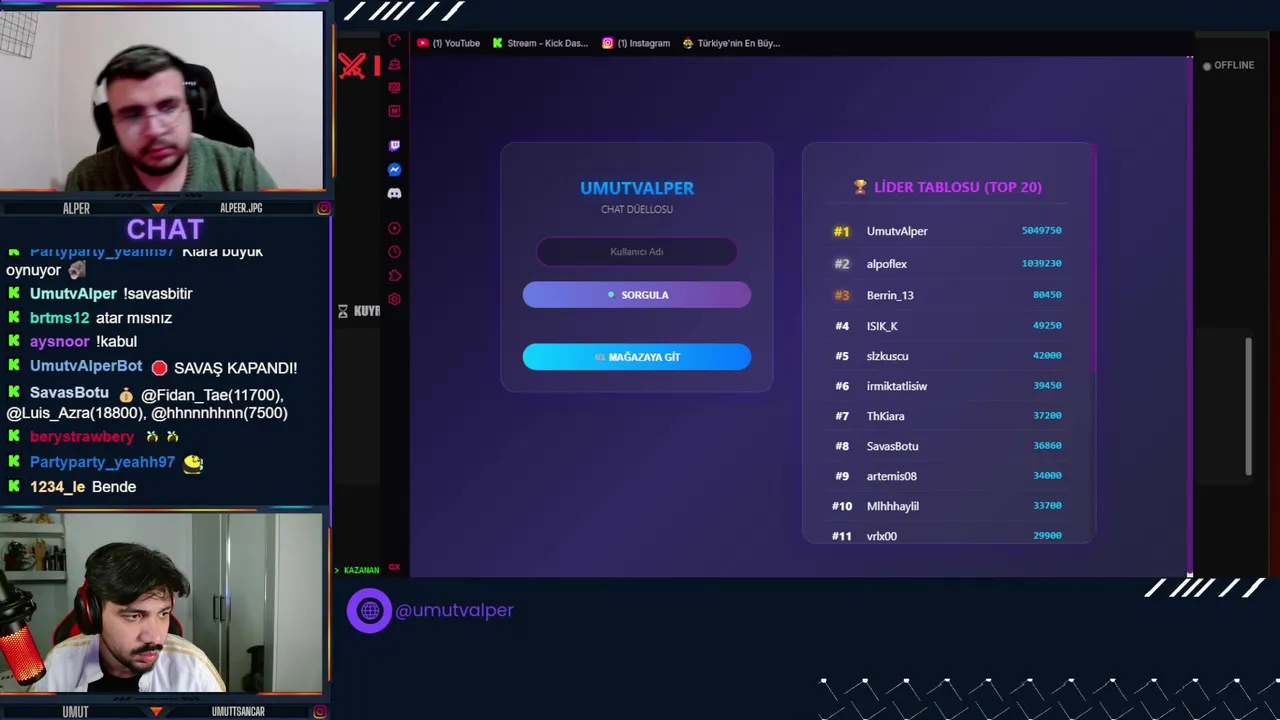Viewport: 1280px width, 720px height.
Task: Select vrlx00 in the leaderboard
Action: [x=947, y=535]
